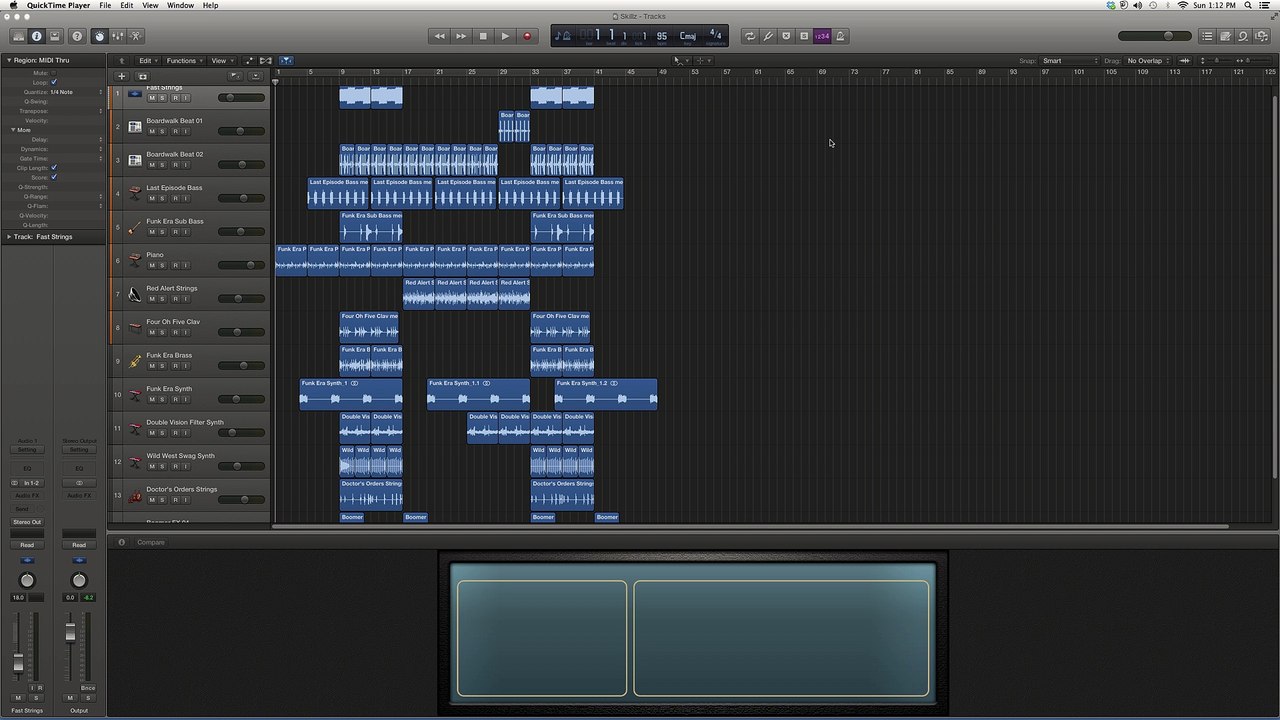Image resolution: width=1280 pixels, height=720 pixels.
Task: Solo the Piano track
Action: tap(163, 265)
